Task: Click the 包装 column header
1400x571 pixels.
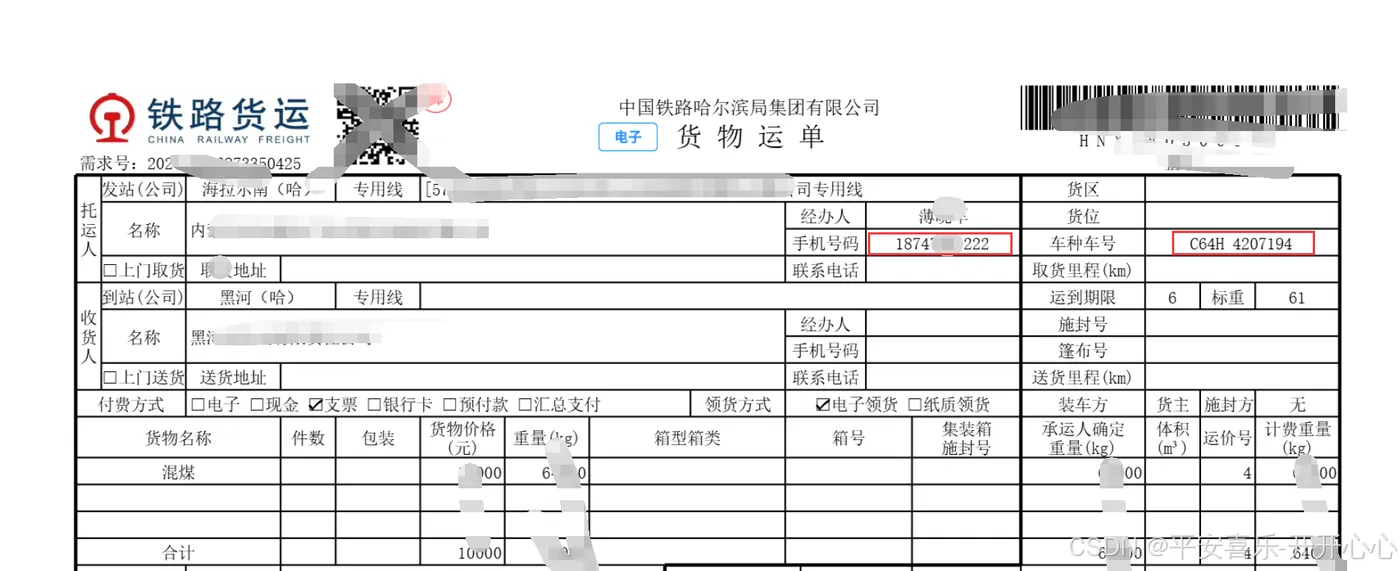Action: tap(379, 438)
